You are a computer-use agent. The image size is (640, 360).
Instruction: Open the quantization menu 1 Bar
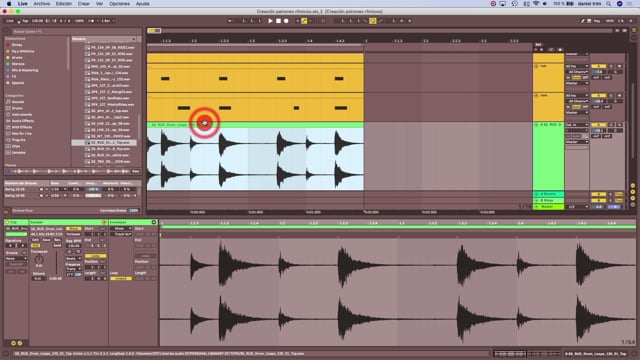point(108,21)
